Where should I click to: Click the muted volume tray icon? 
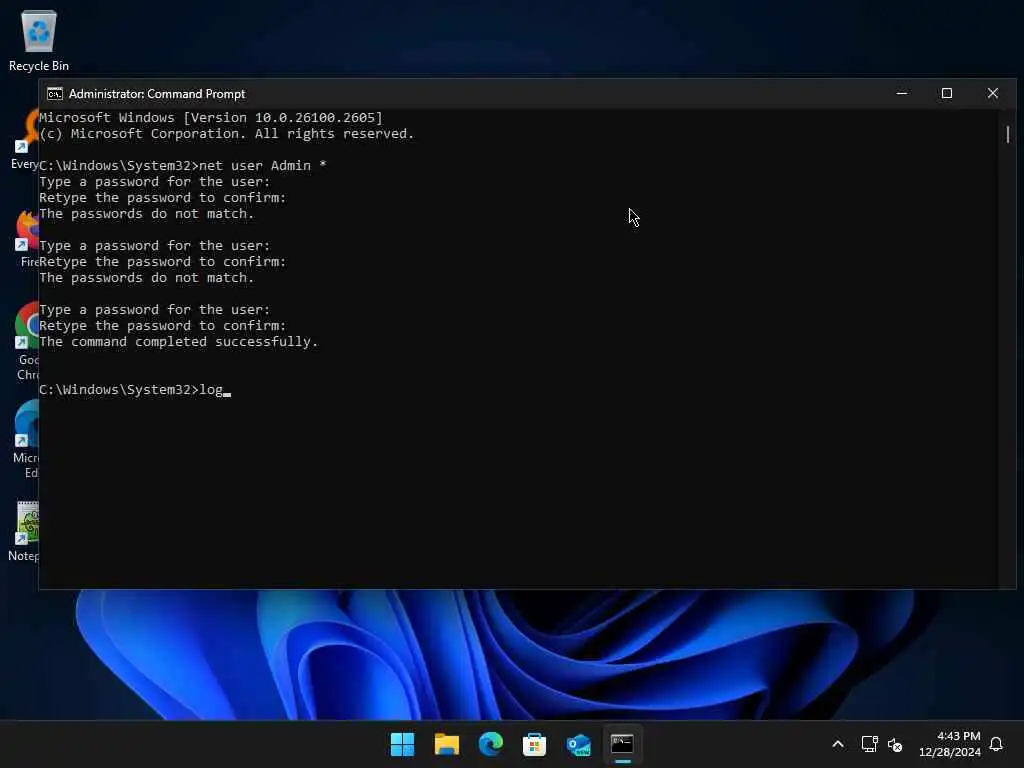(x=895, y=744)
